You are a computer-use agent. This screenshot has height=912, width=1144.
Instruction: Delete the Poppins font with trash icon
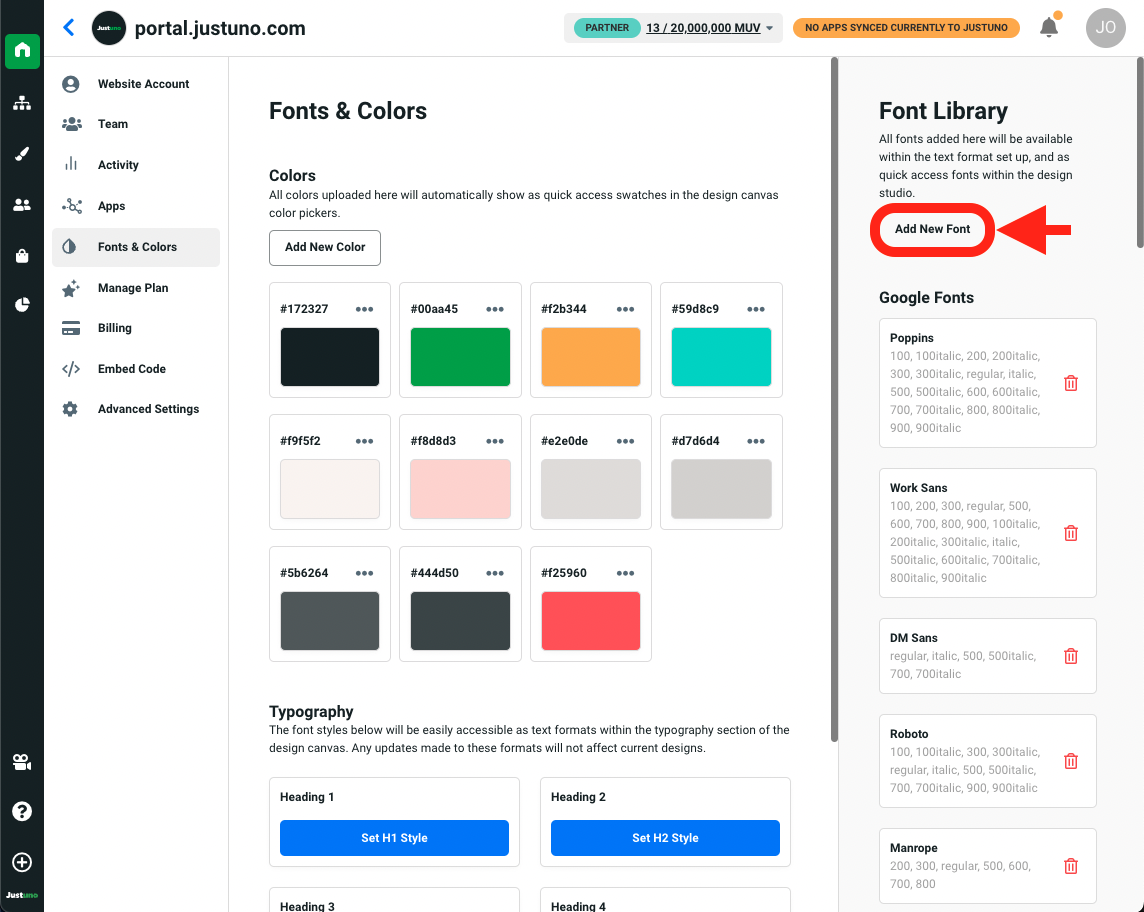tap(1071, 383)
